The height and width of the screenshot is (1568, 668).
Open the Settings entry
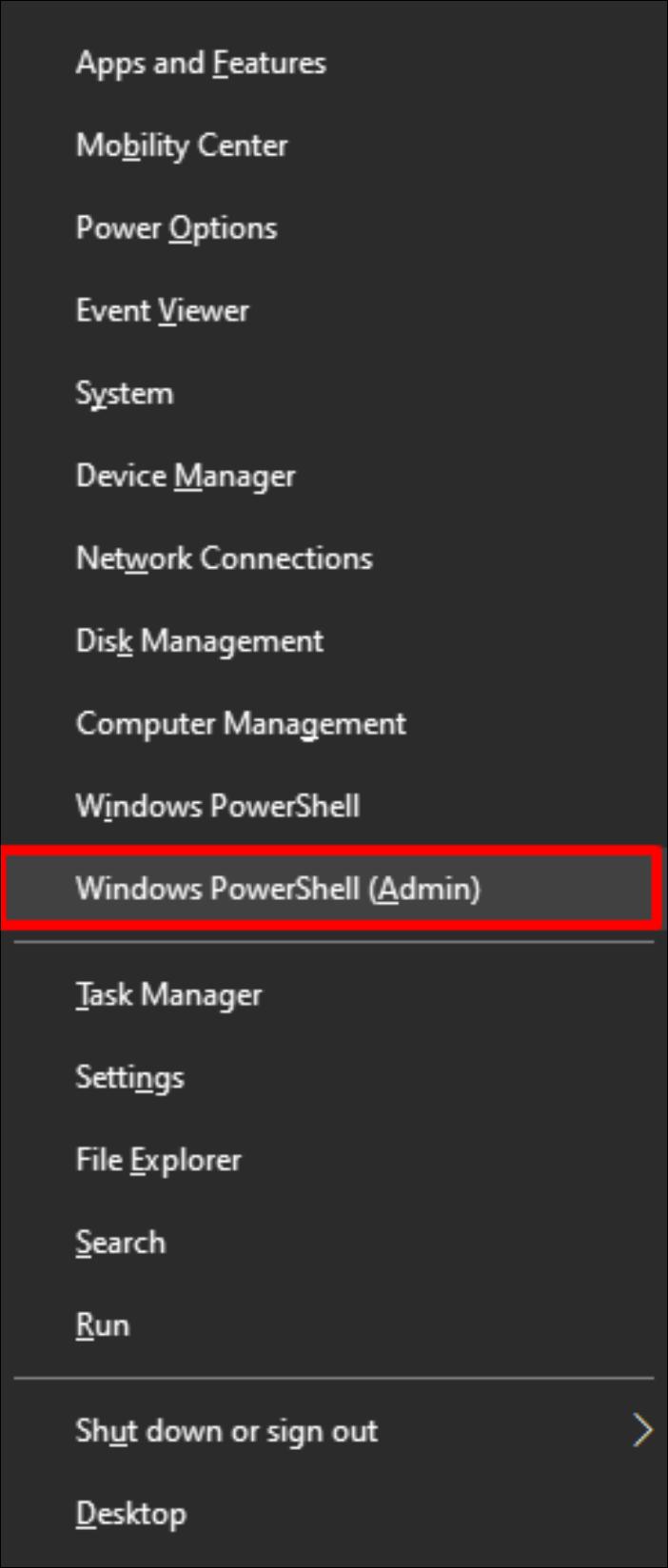pos(129,1077)
